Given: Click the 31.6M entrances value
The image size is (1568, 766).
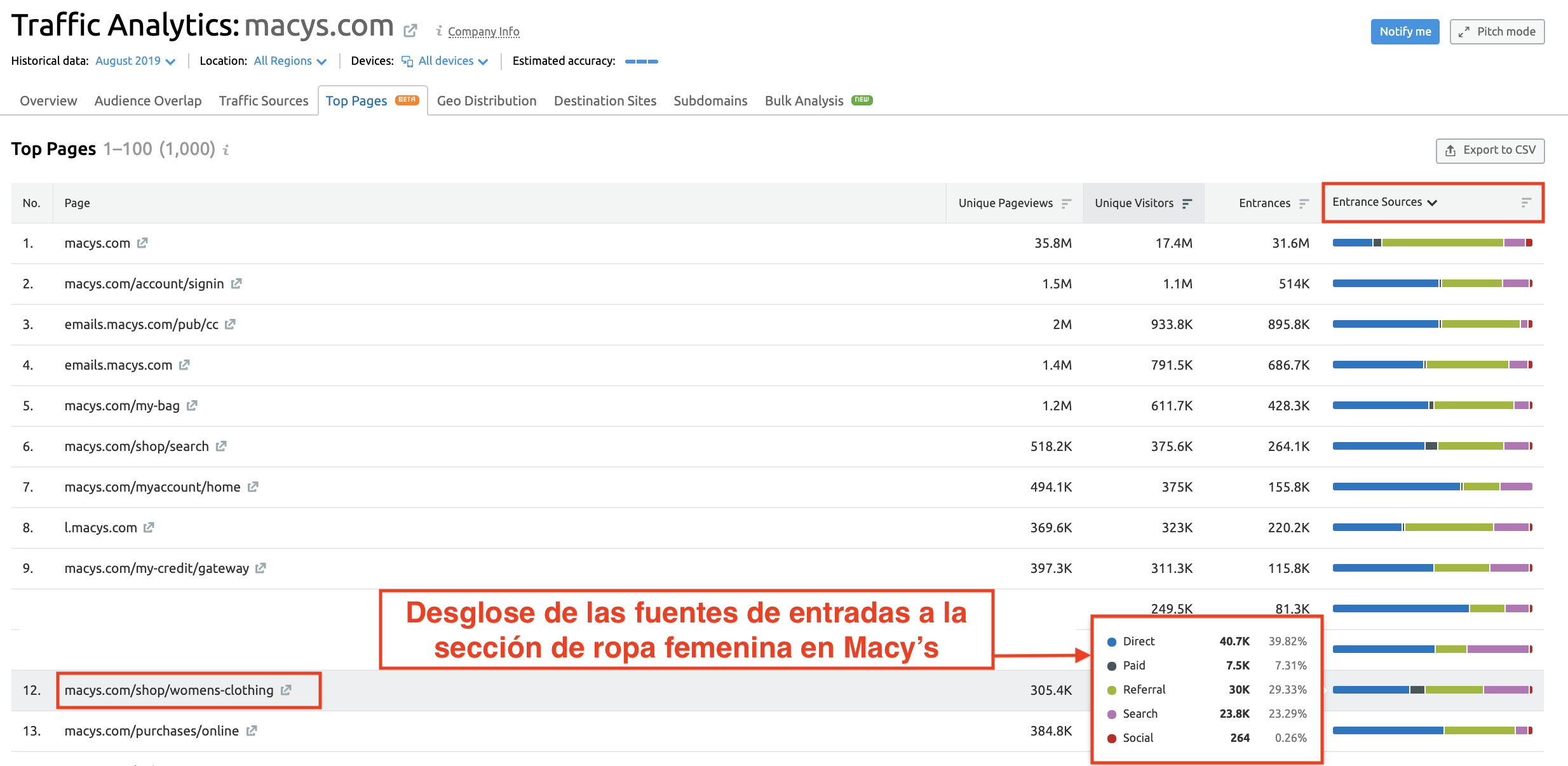Looking at the screenshot, I should (x=1290, y=243).
